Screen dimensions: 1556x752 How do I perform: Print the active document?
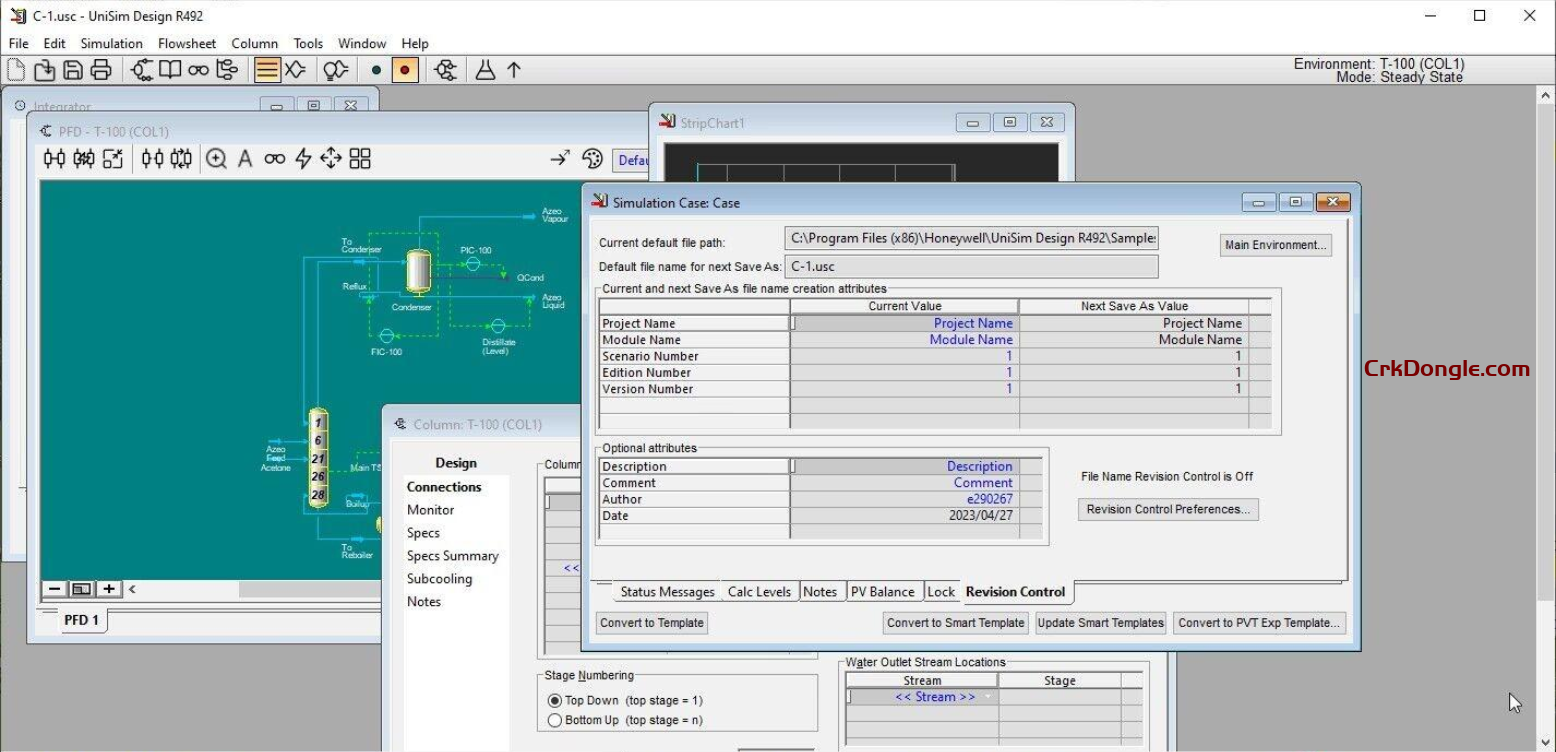[99, 69]
